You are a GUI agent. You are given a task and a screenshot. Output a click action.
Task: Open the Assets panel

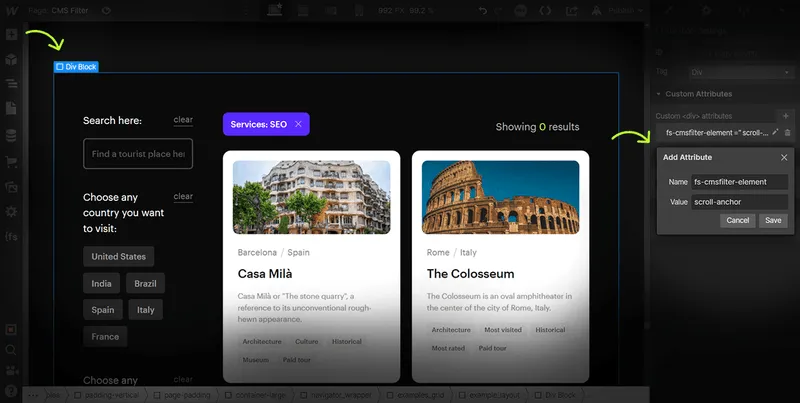point(11,187)
